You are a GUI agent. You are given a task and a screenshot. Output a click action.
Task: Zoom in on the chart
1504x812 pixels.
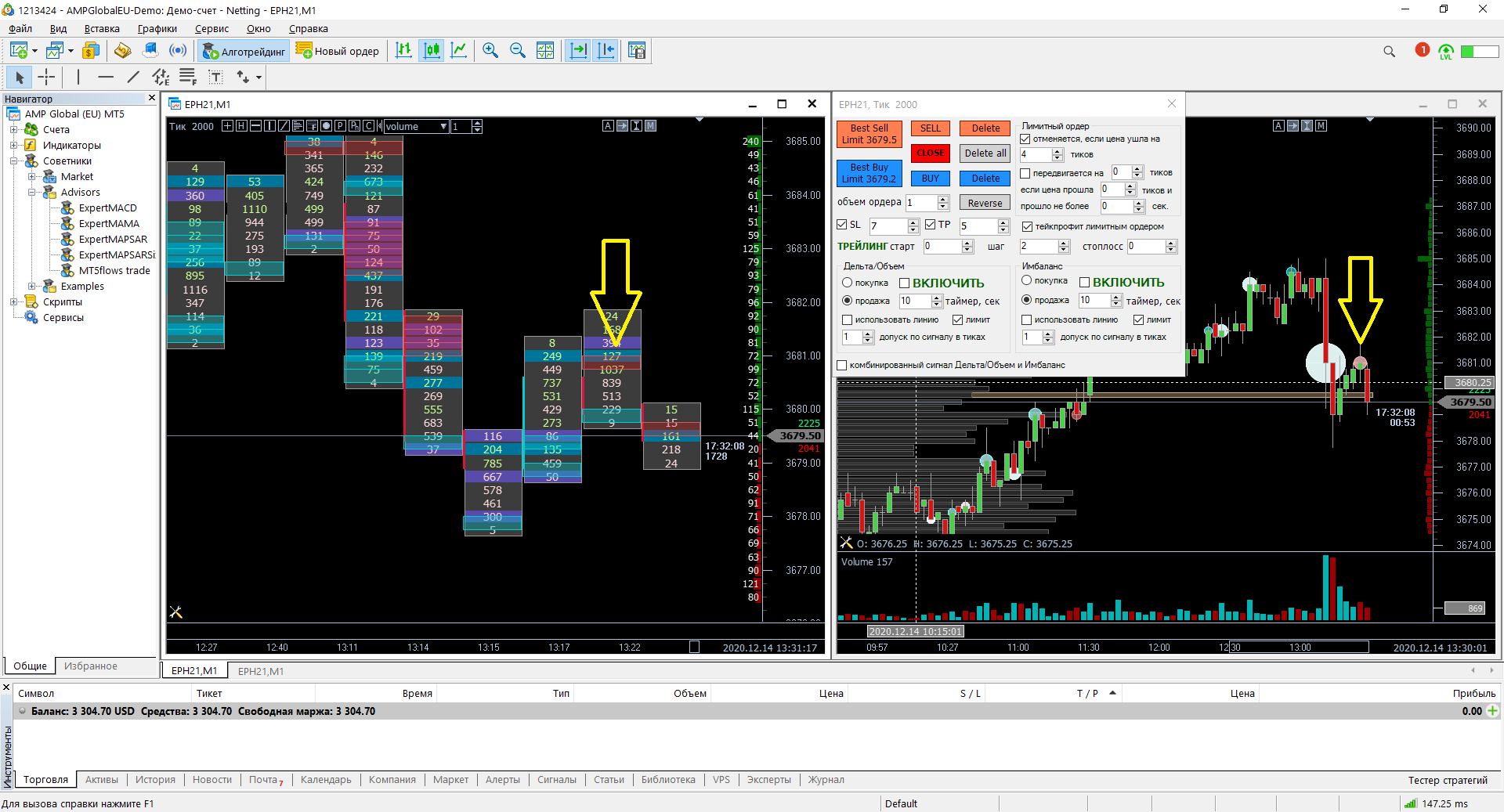coord(490,51)
